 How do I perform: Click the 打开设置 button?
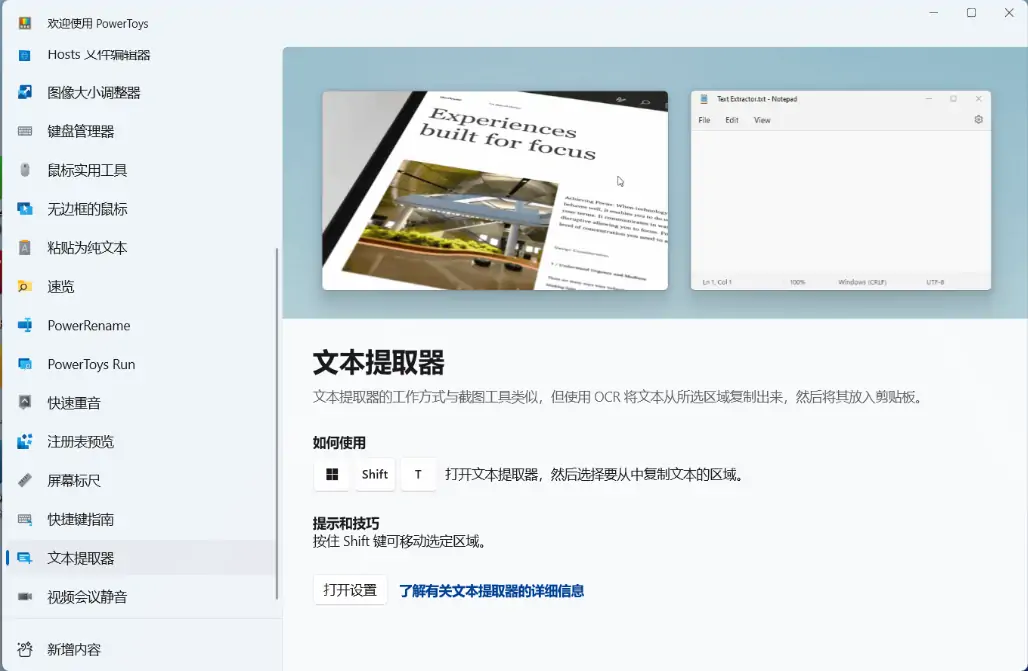(x=348, y=590)
